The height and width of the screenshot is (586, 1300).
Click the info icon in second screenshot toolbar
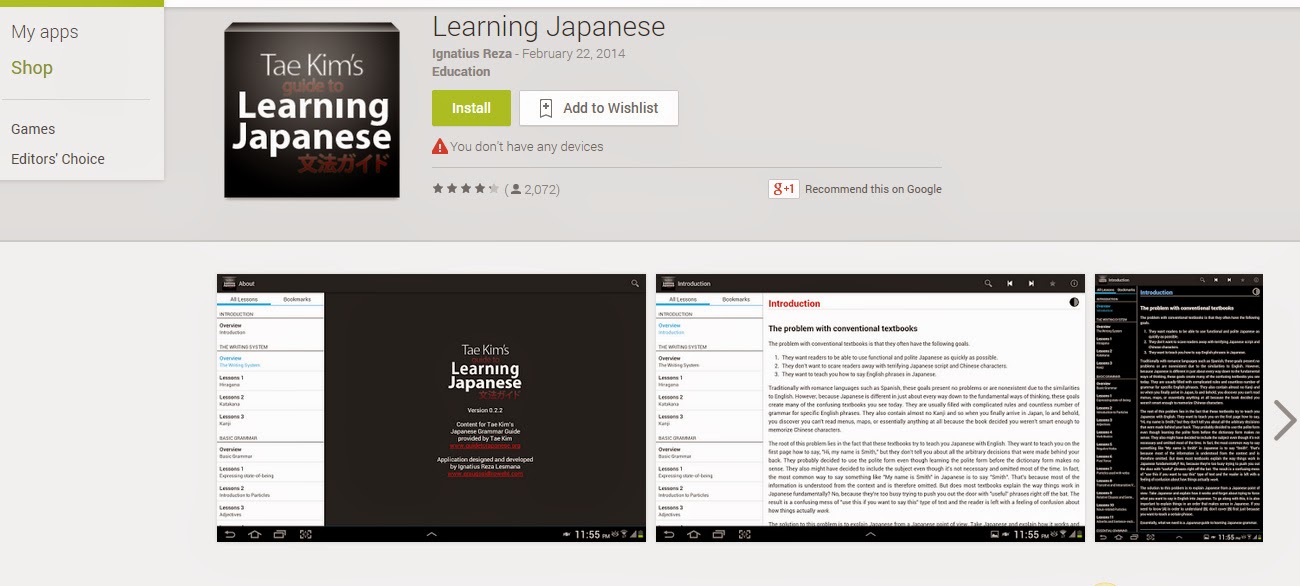click(x=1074, y=284)
